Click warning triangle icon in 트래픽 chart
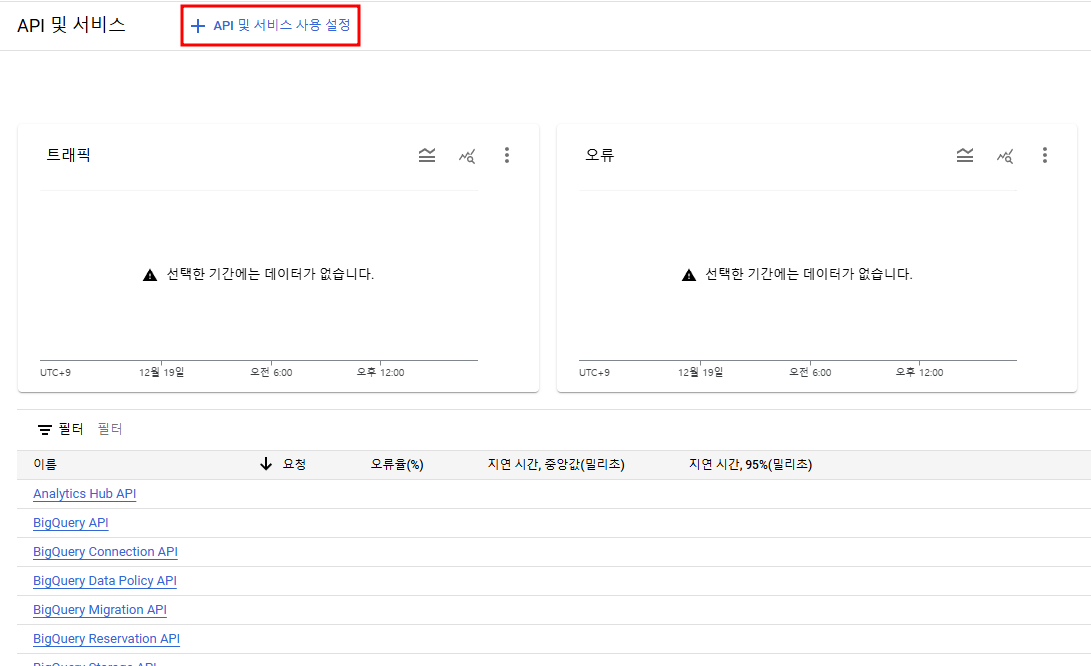 [150, 275]
